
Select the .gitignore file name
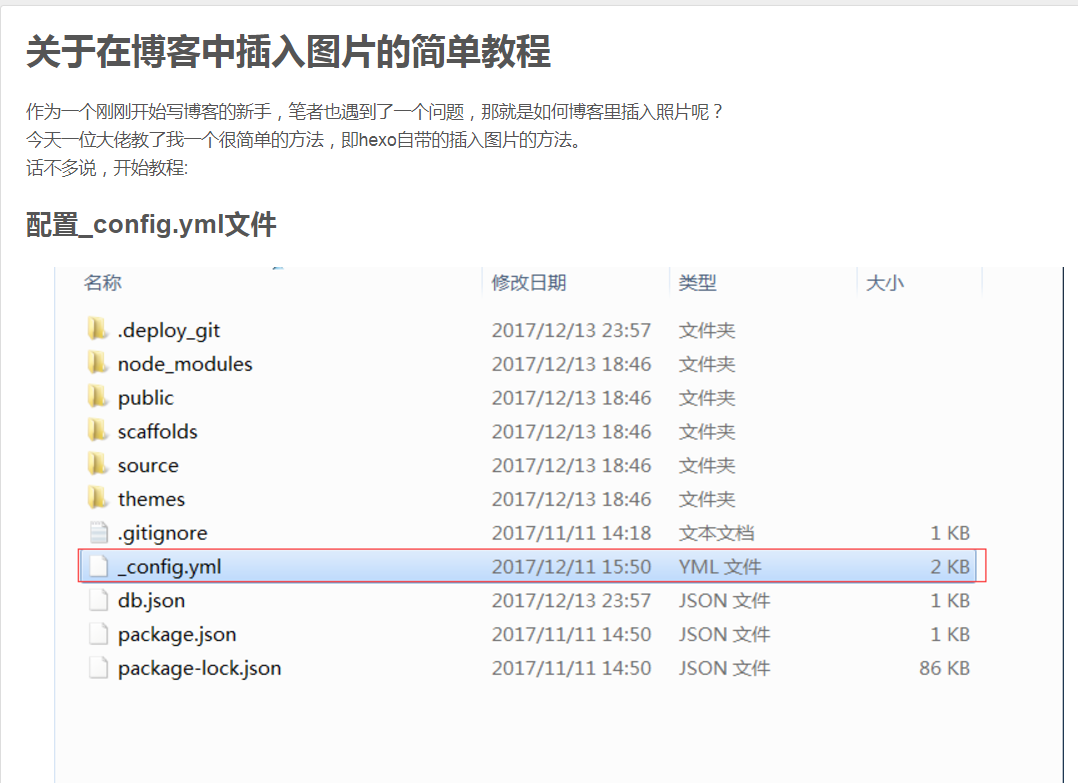click(x=162, y=533)
